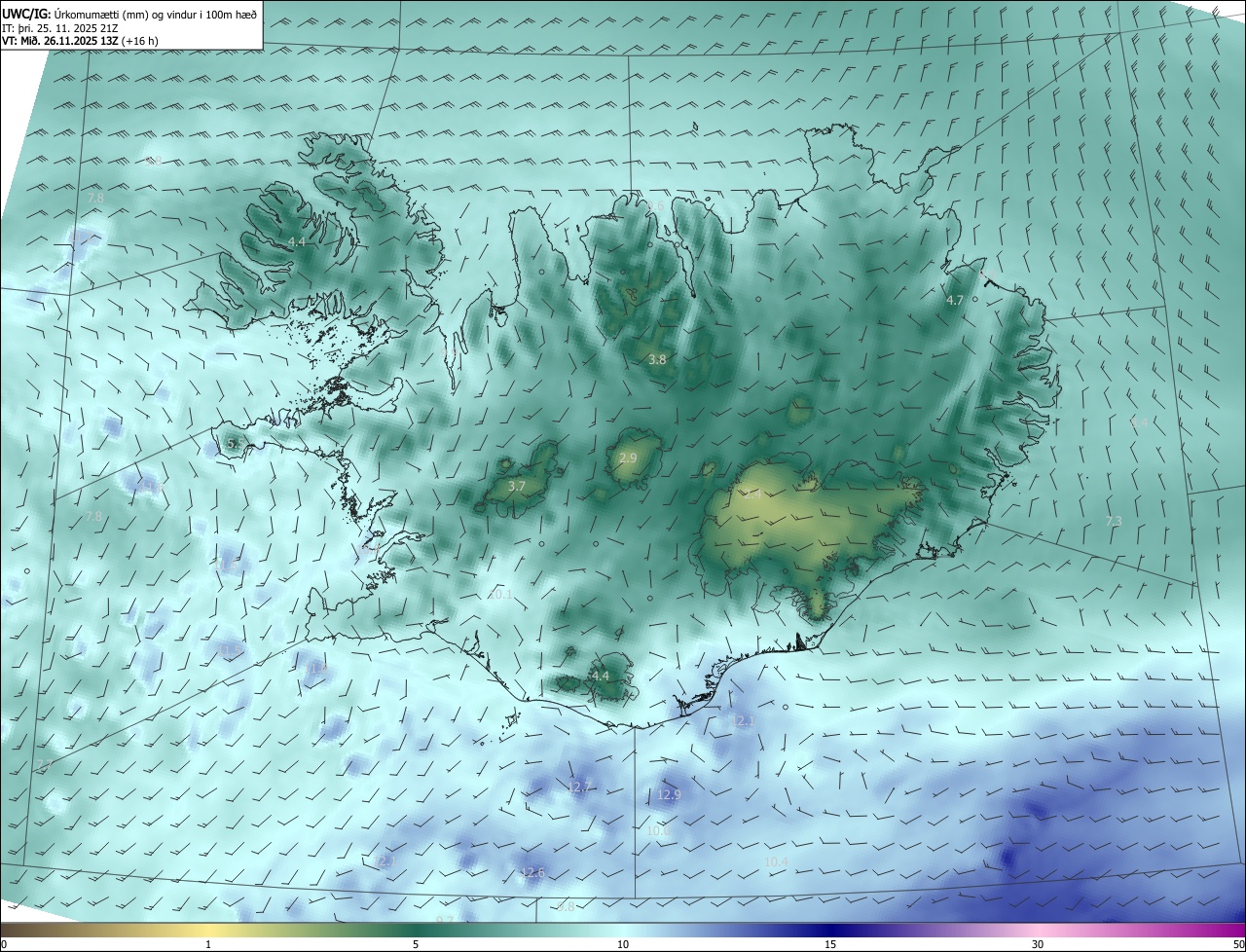The width and height of the screenshot is (1246, 952).
Task: Click the 12.9 value label
Action: point(669,794)
